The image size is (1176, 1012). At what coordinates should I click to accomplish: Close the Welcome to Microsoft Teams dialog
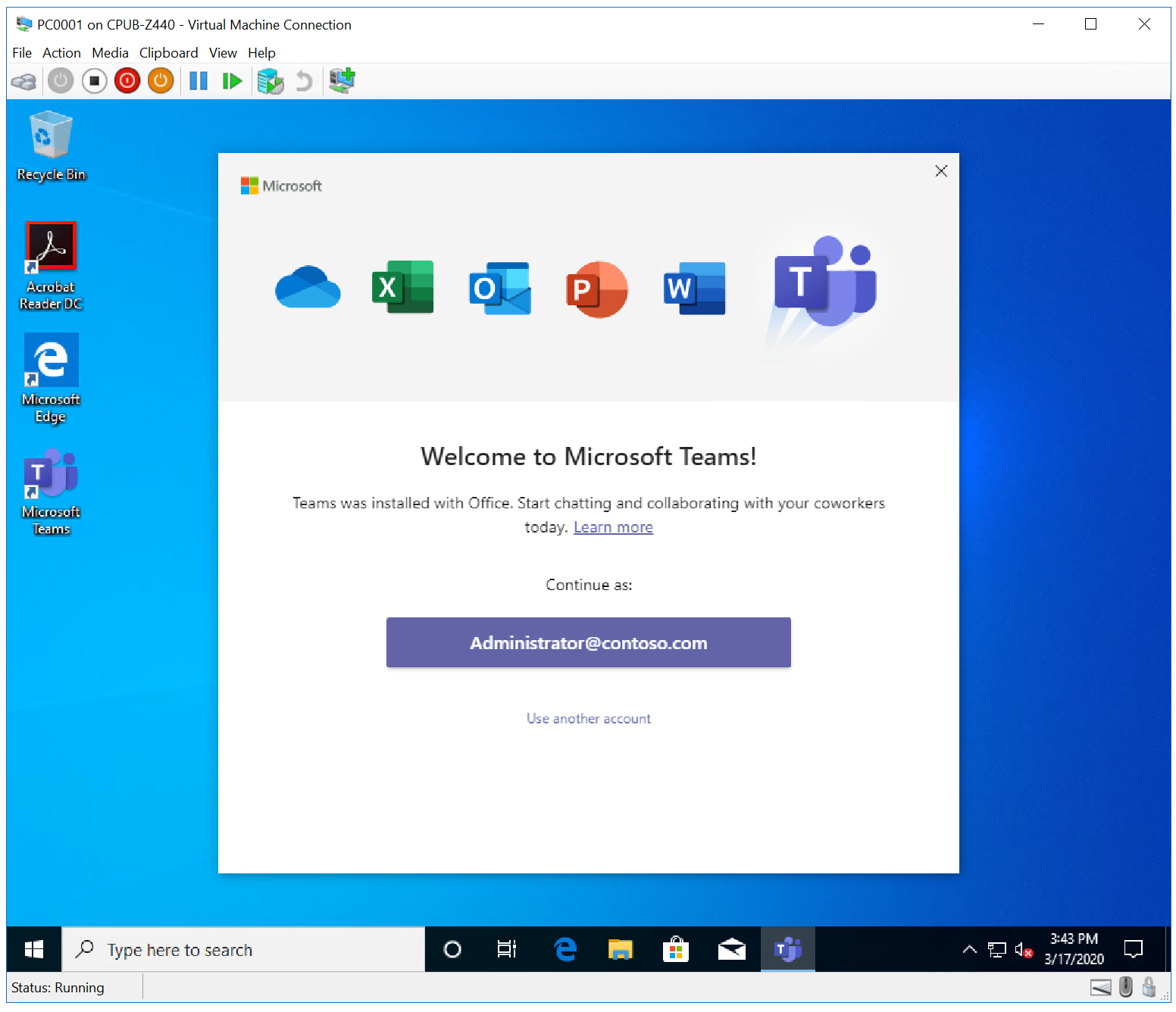[941, 171]
